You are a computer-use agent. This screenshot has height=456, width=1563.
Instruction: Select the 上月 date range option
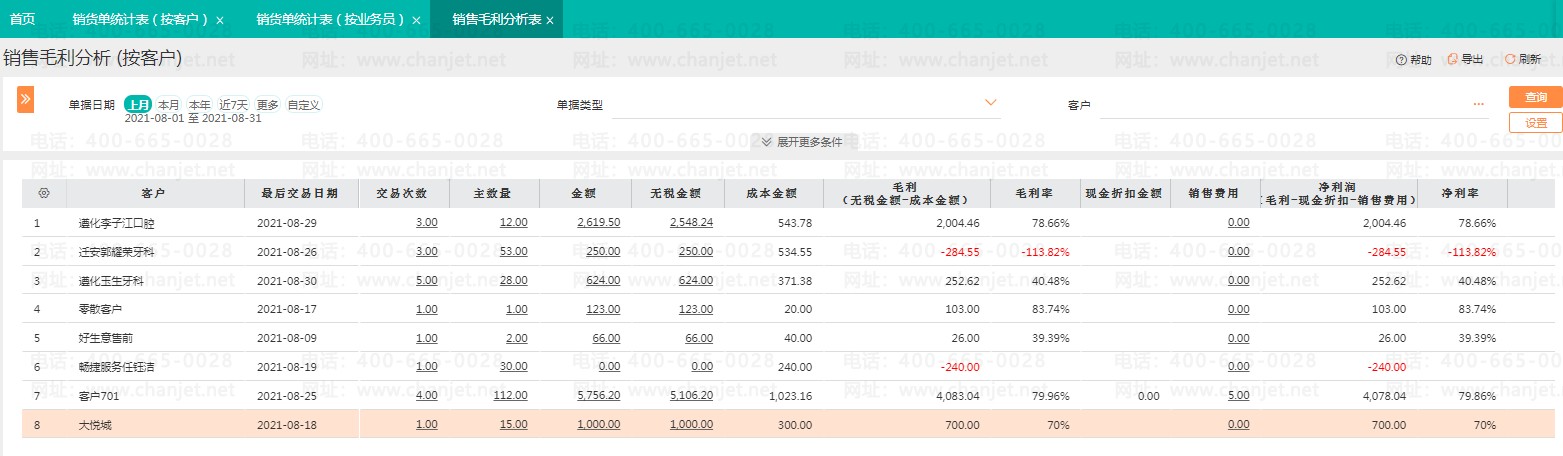(x=138, y=104)
